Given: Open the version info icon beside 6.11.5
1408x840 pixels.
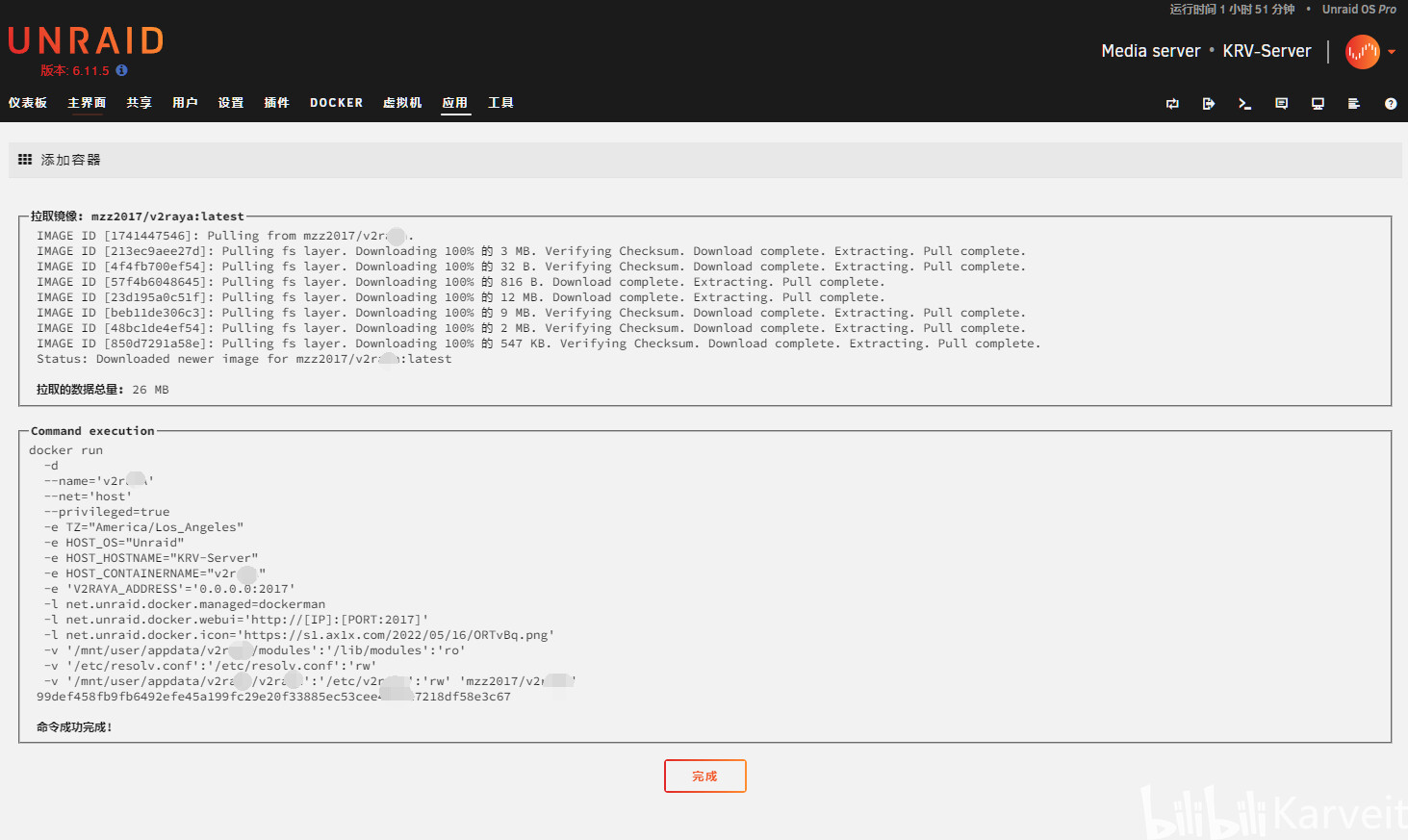Looking at the screenshot, I should click(x=121, y=70).
